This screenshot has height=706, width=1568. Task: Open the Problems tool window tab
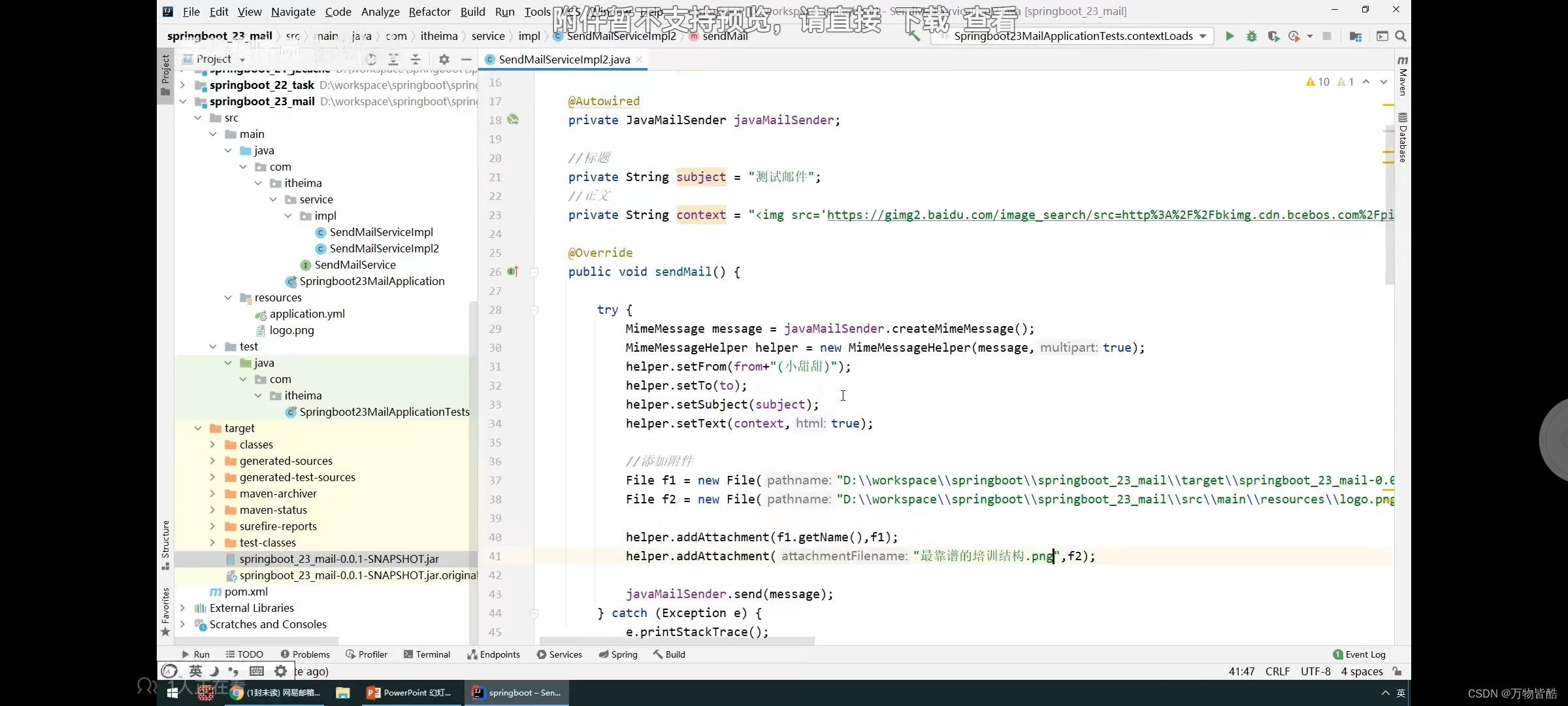coord(305,654)
